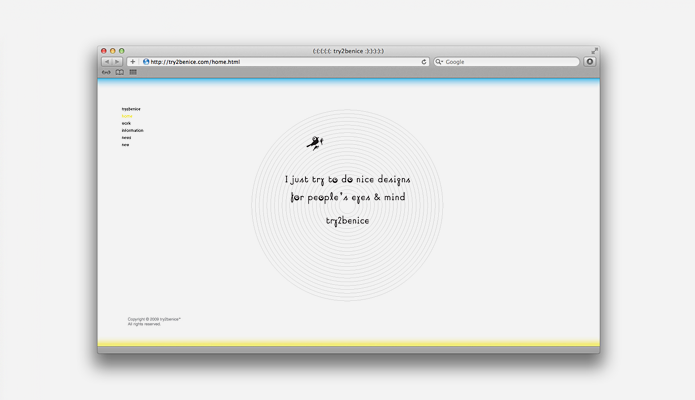The width and height of the screenshot is (695, 400).
Task: Go back with the Safari back arrow
Action: [x=107, y=62]
